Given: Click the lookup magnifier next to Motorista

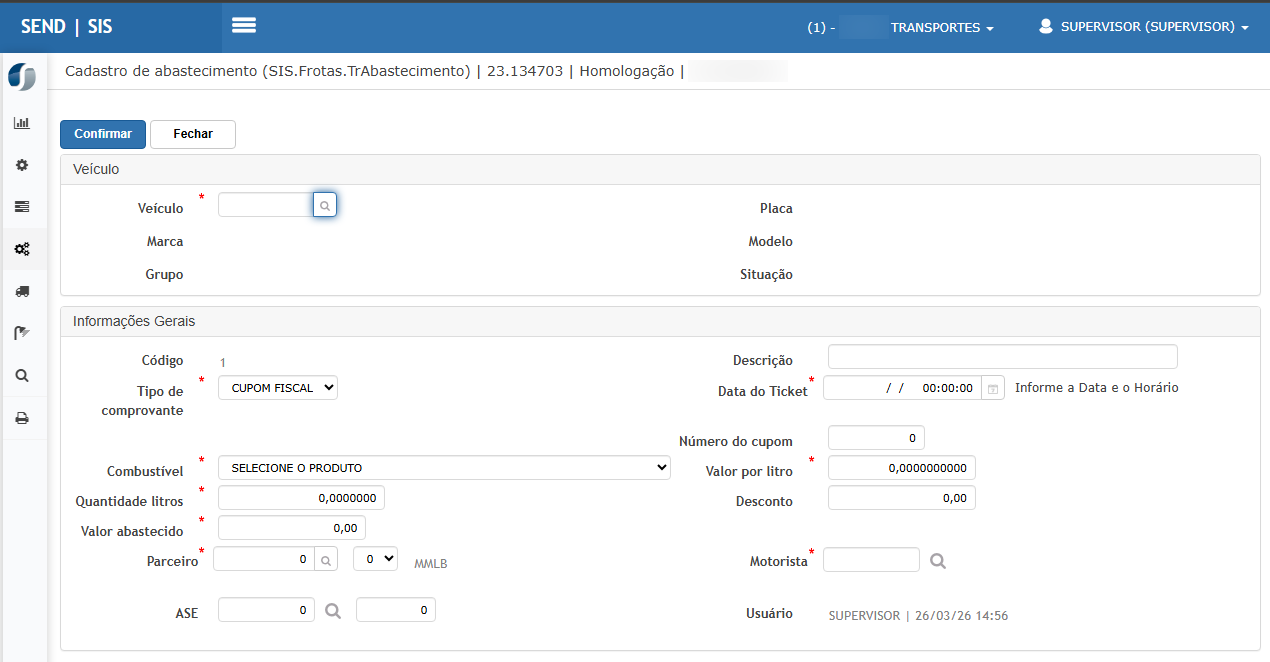Looking at the screenshot, I should (x=937, y=561).
